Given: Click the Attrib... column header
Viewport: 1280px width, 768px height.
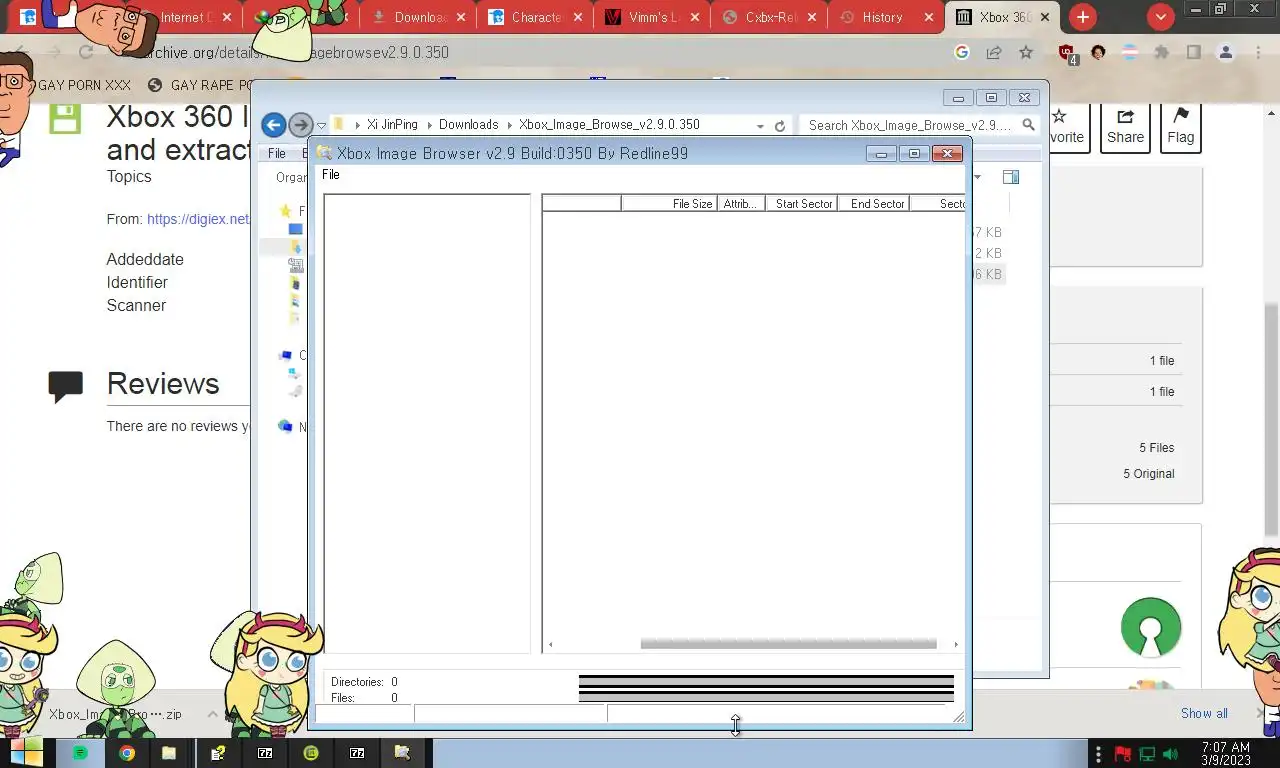Looking at the screenshot, I should (x=741, y=204).
